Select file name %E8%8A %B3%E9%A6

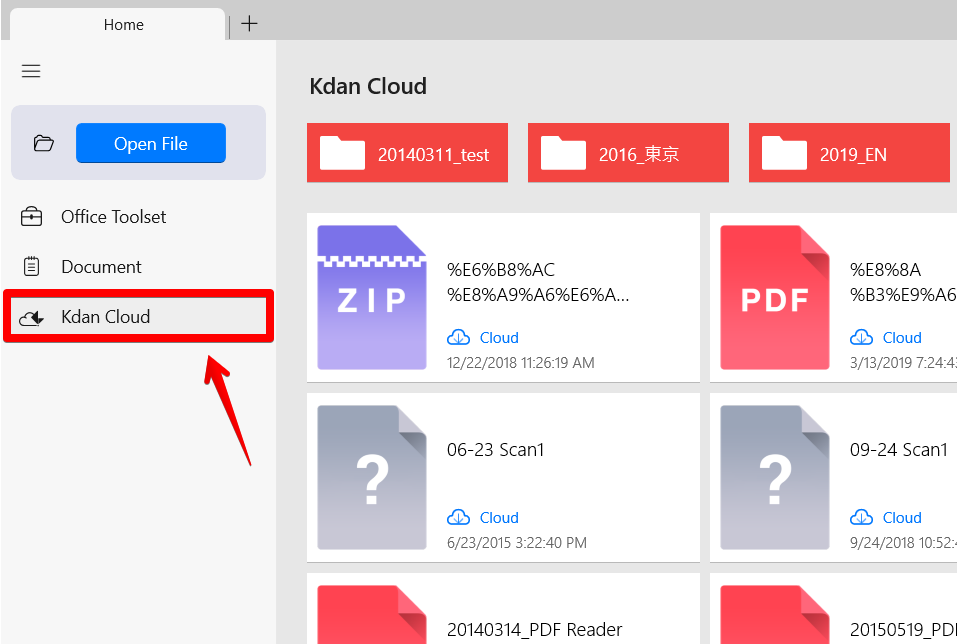(x=903, y=282)
